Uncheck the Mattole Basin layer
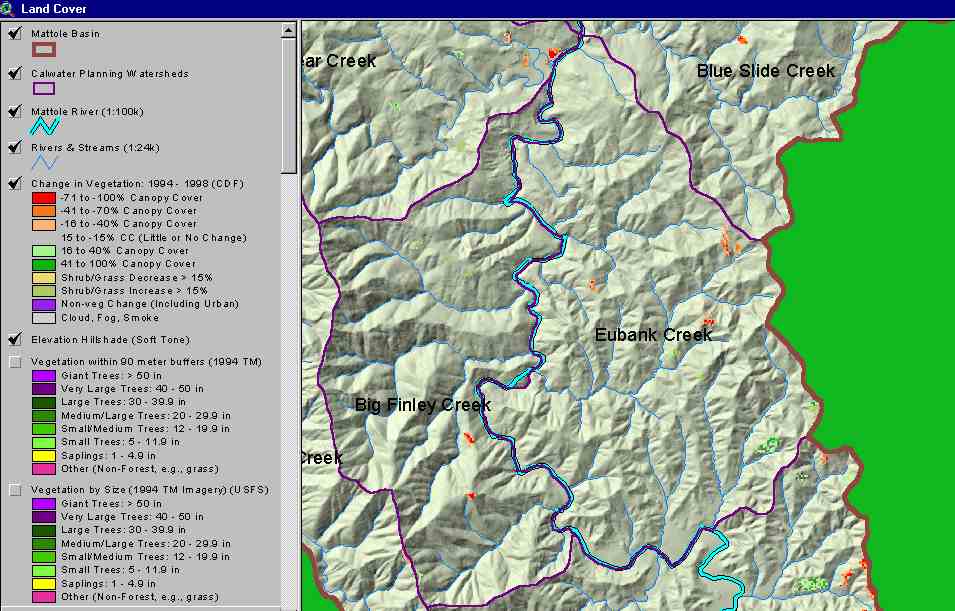This screenshot has width=955, height=611. 15,33
